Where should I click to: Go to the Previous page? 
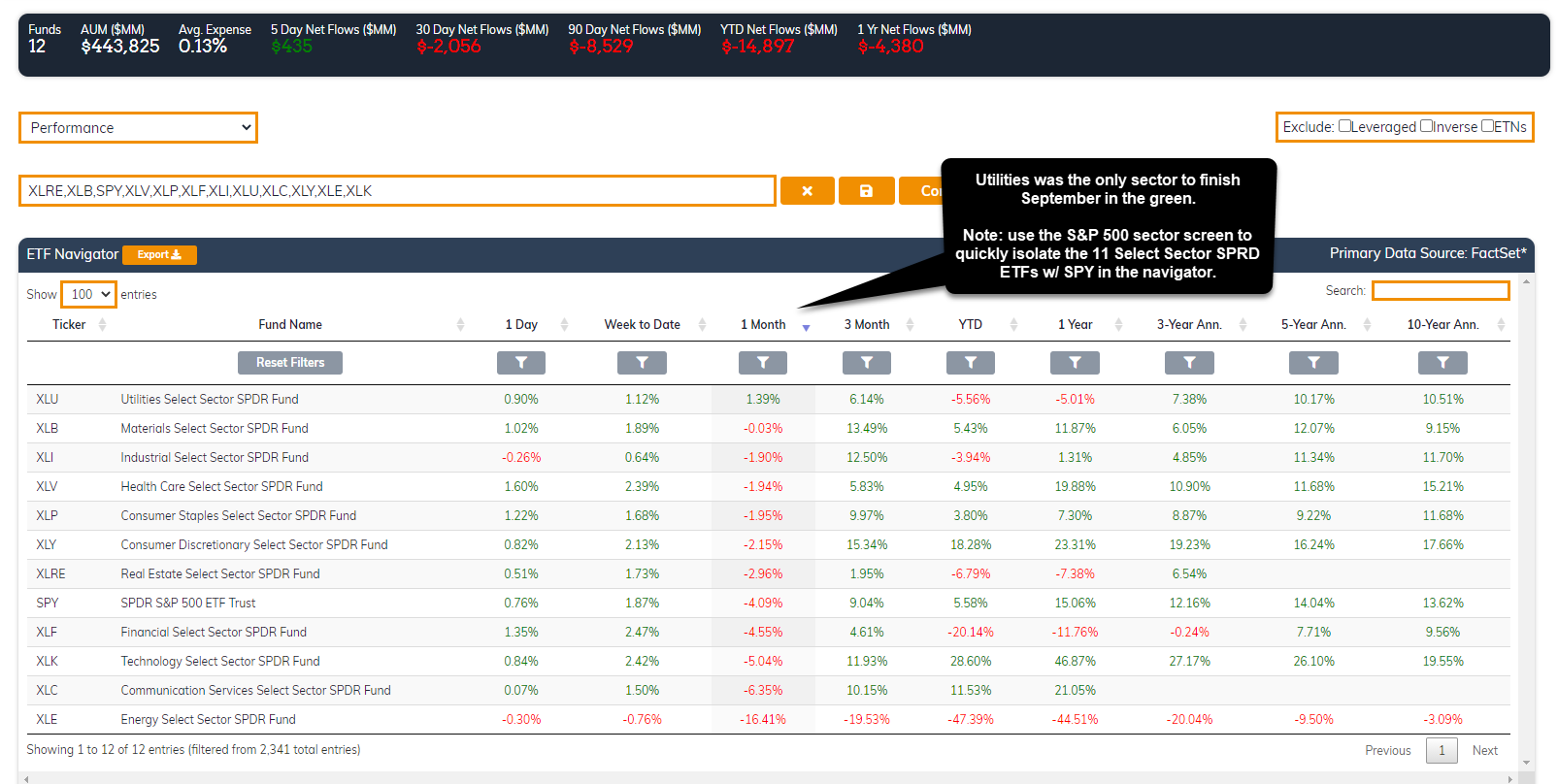point(1387,750)
